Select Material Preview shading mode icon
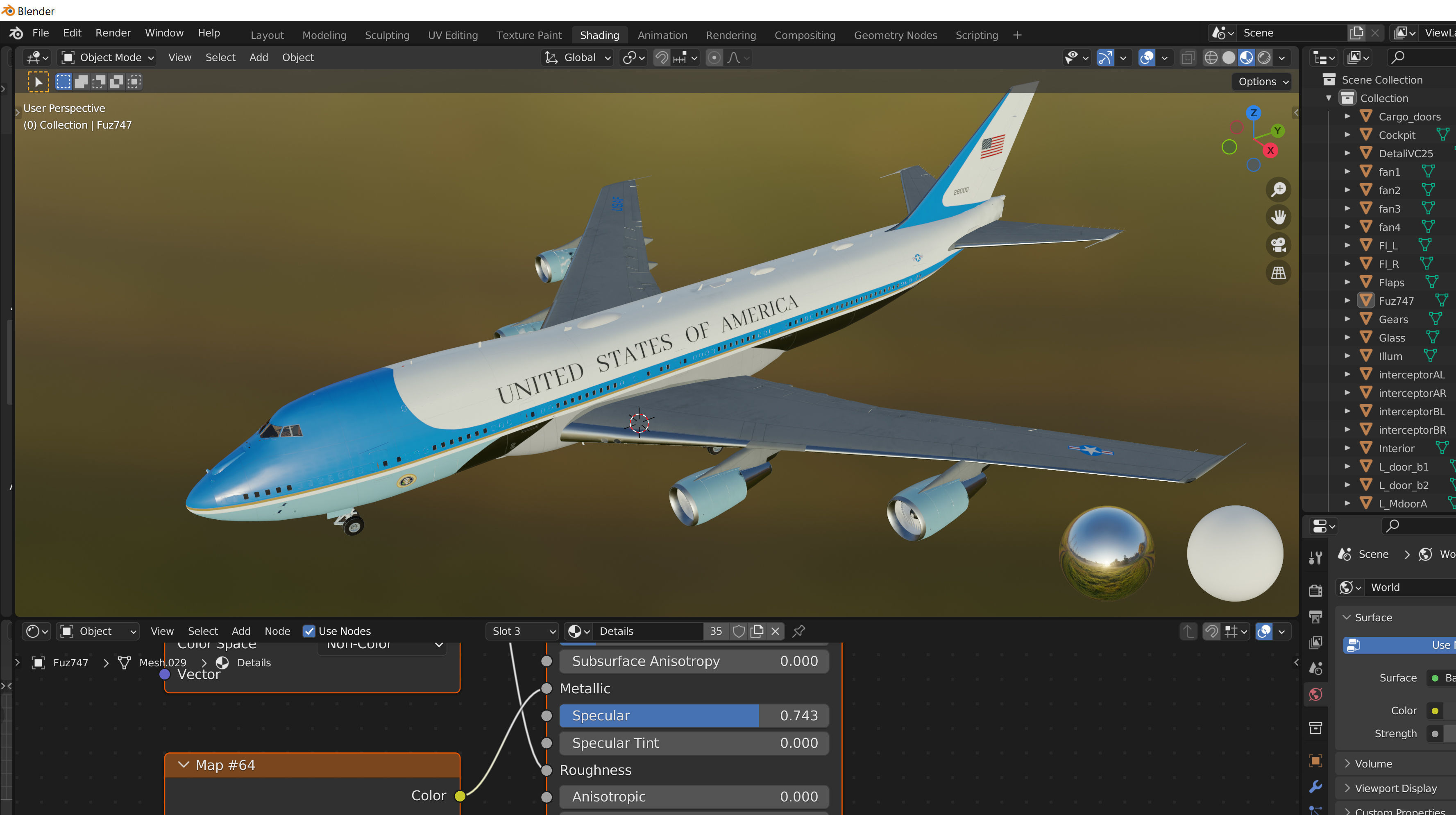The width and height of the screenshot is (1456, 815). click(1246, 58)
